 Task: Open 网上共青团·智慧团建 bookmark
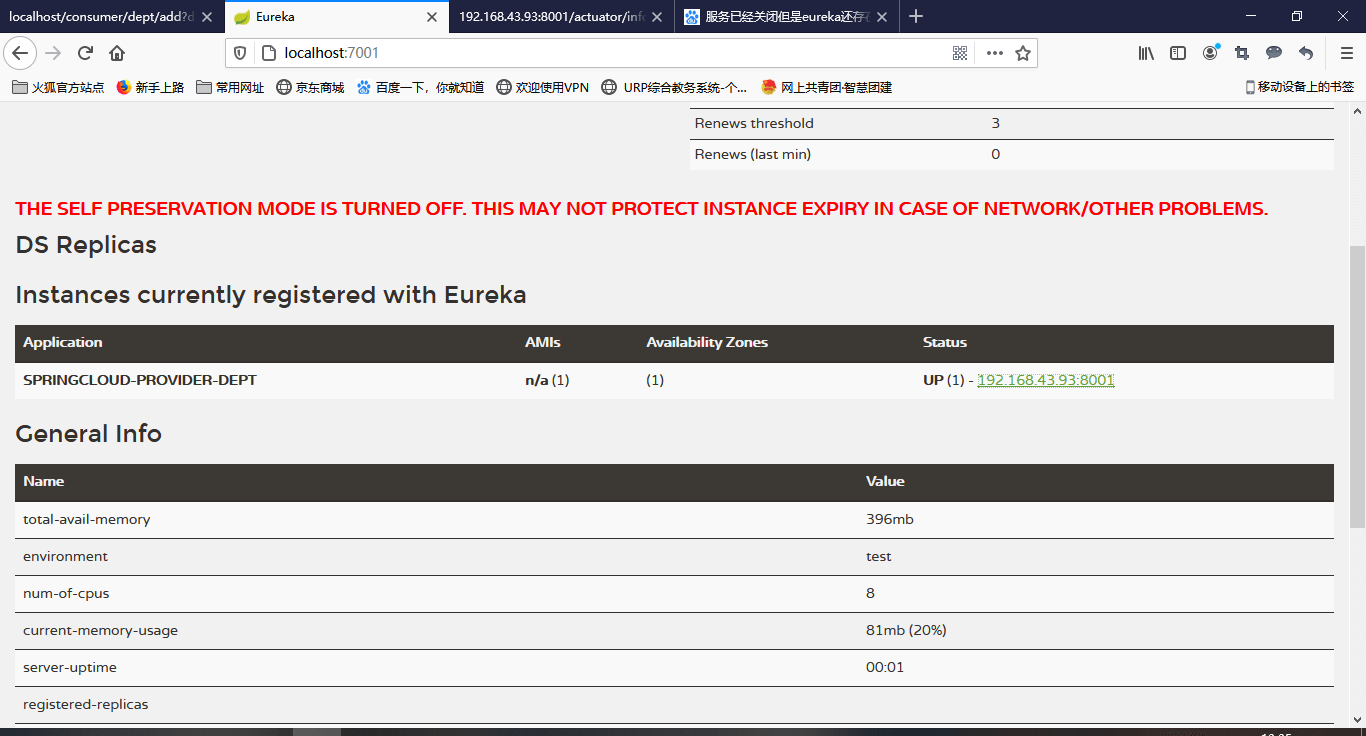pos(826,87)
